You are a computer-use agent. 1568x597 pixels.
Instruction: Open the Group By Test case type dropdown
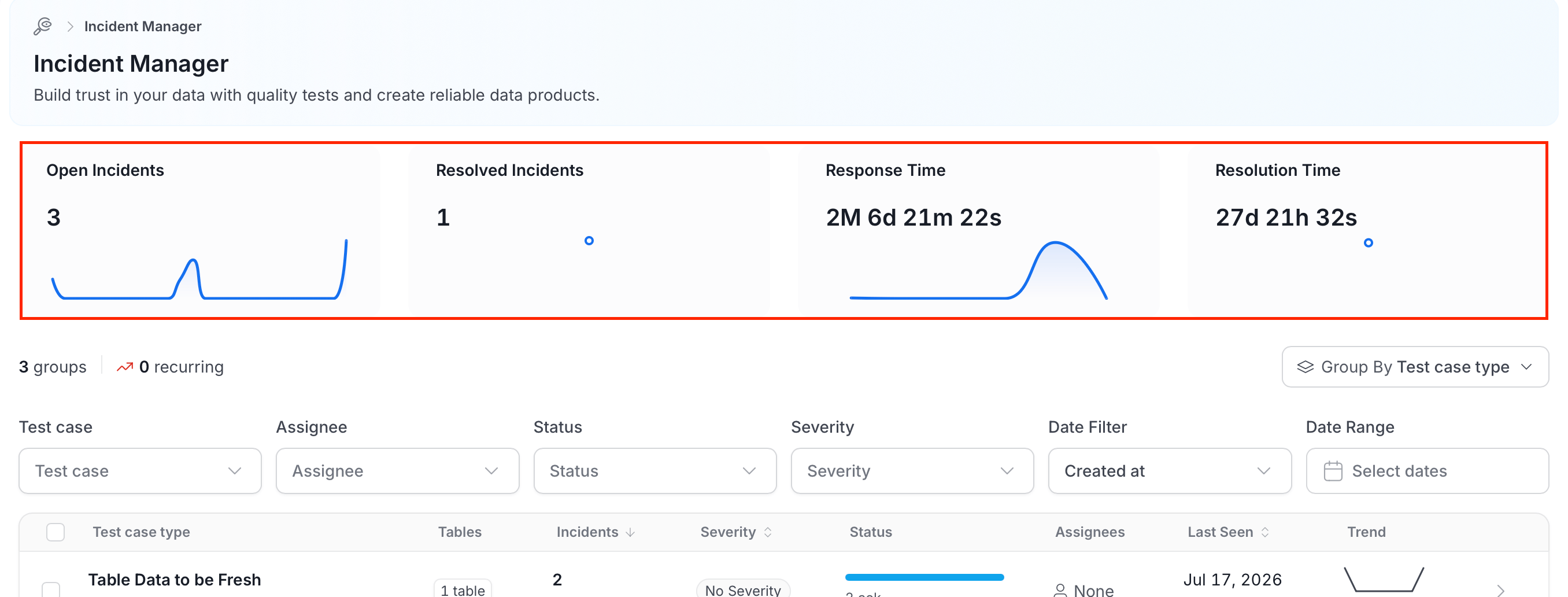[1415, 367]
